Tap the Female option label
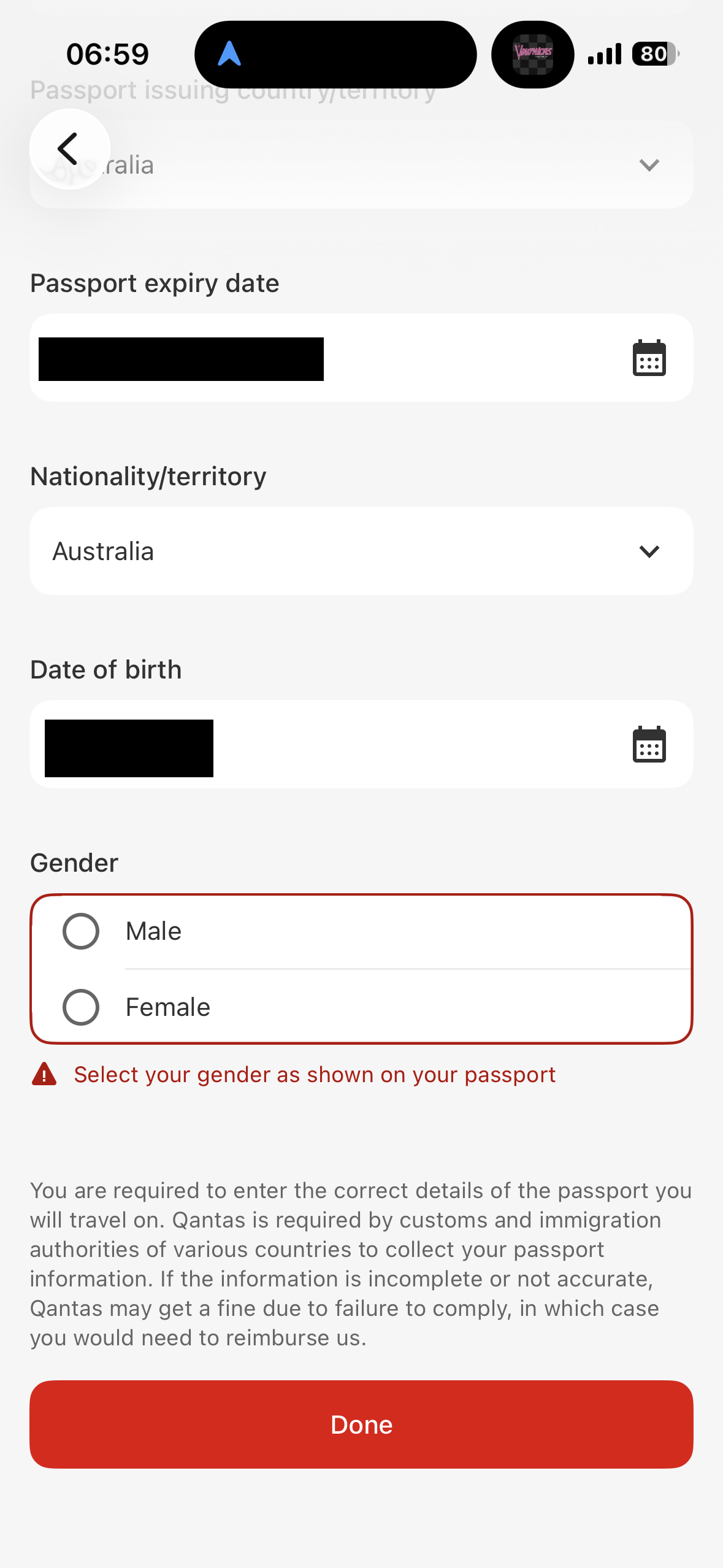This screenshot has height=1568, width=723. click(x=168, y=1007)
